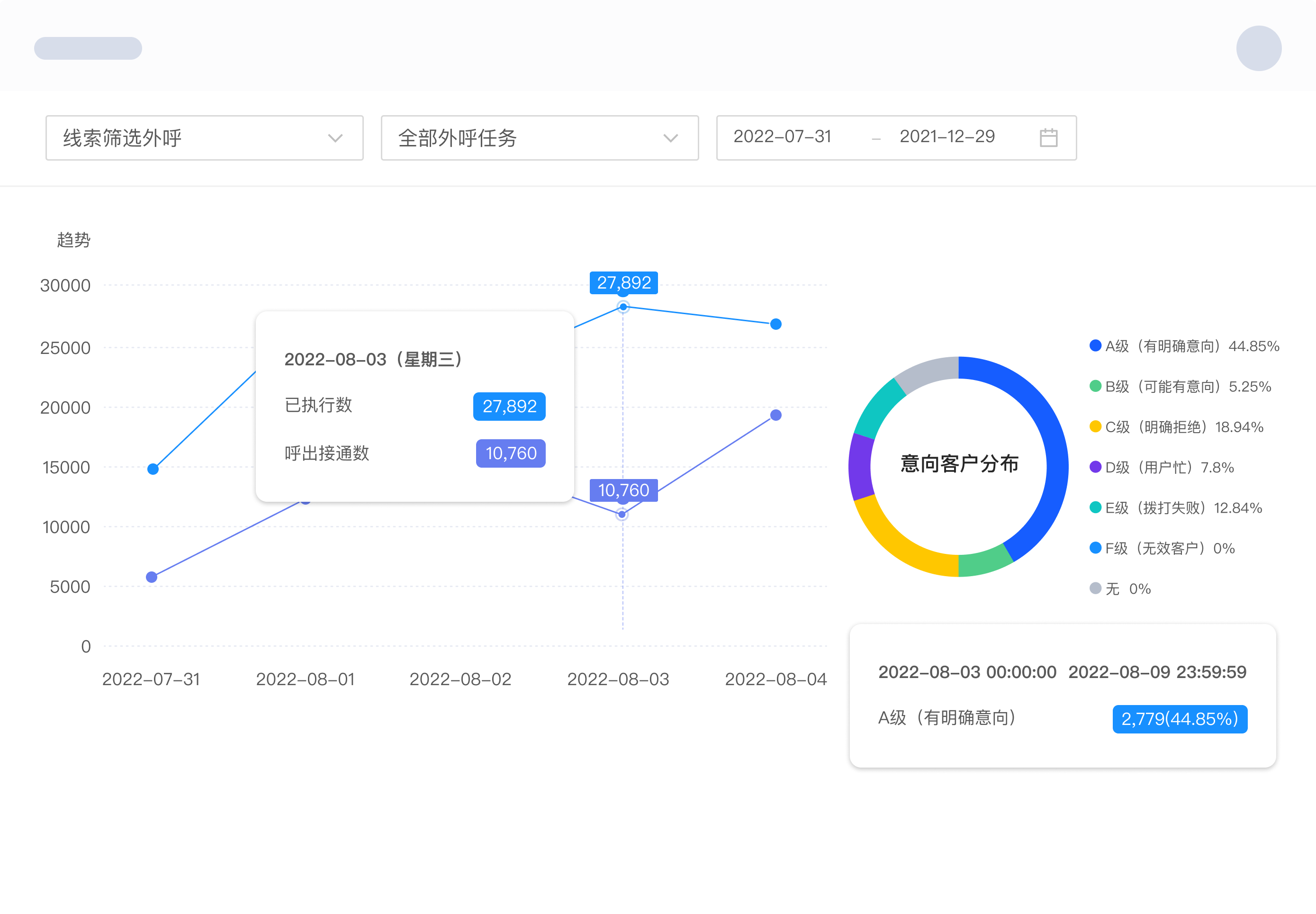Click the chevron arrow of 全部外呼任务 dropdown
The image size is (1316, 914).
[x=670, y=138]
